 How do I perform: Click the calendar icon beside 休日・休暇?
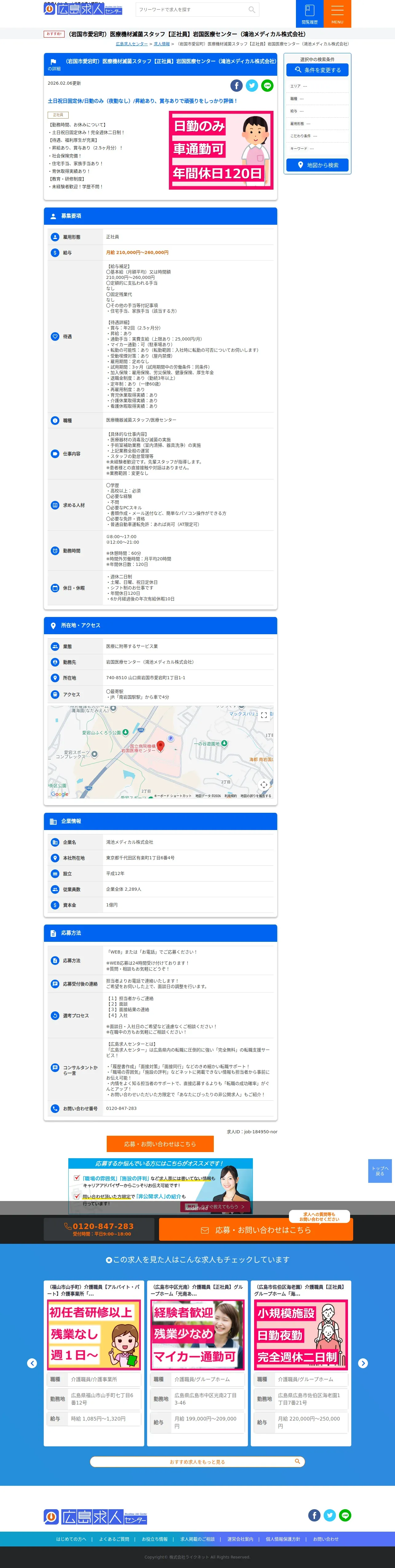[55, 588]
